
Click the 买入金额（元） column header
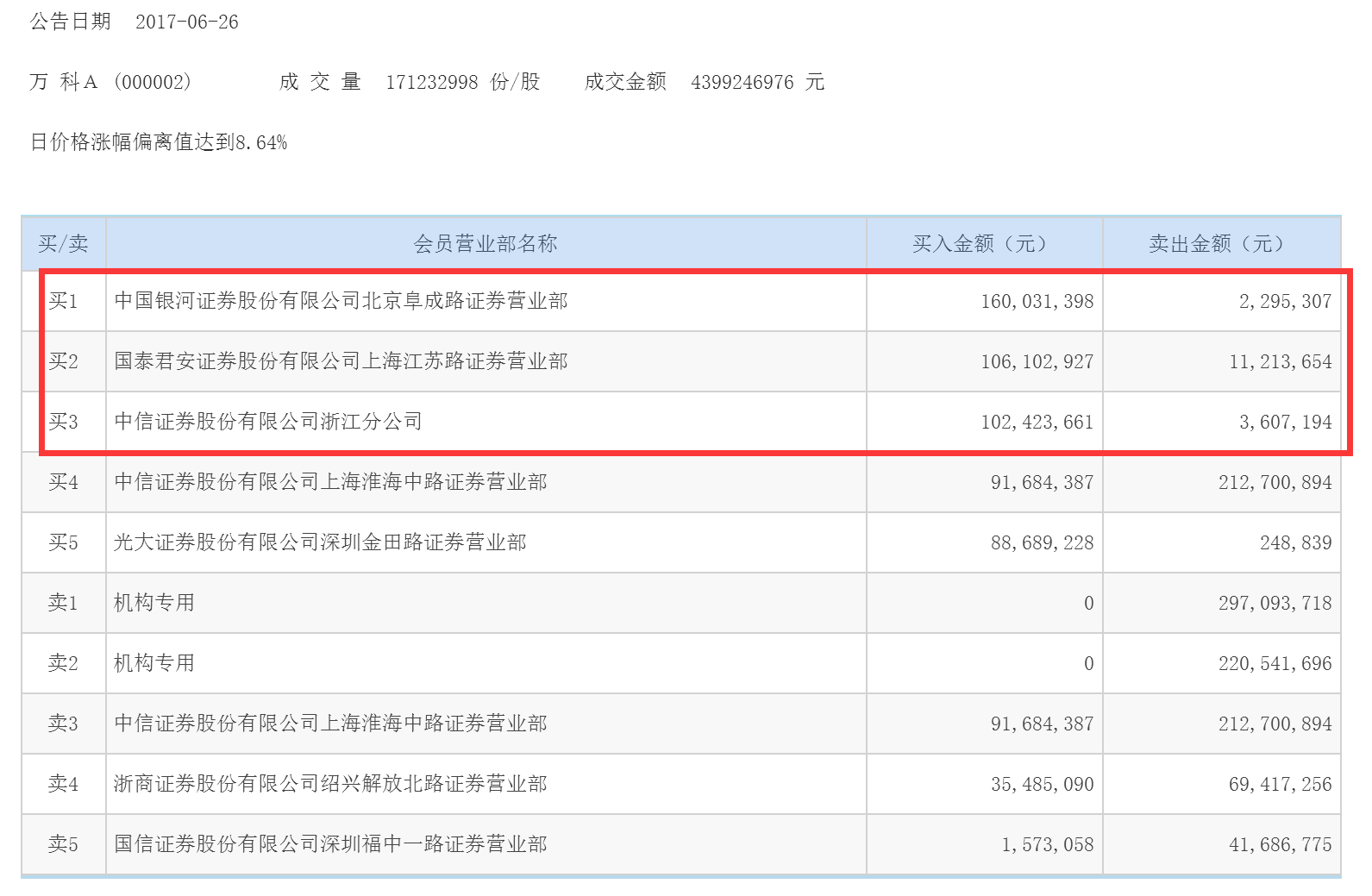pyautogui.click(x=984, y=244)
